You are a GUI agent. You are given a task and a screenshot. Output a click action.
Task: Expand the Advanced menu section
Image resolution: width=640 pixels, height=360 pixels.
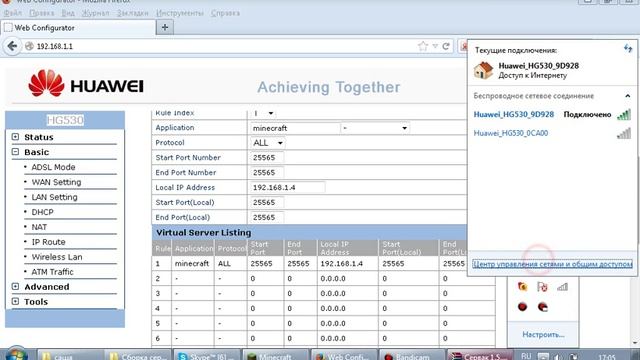pos(15,287)
